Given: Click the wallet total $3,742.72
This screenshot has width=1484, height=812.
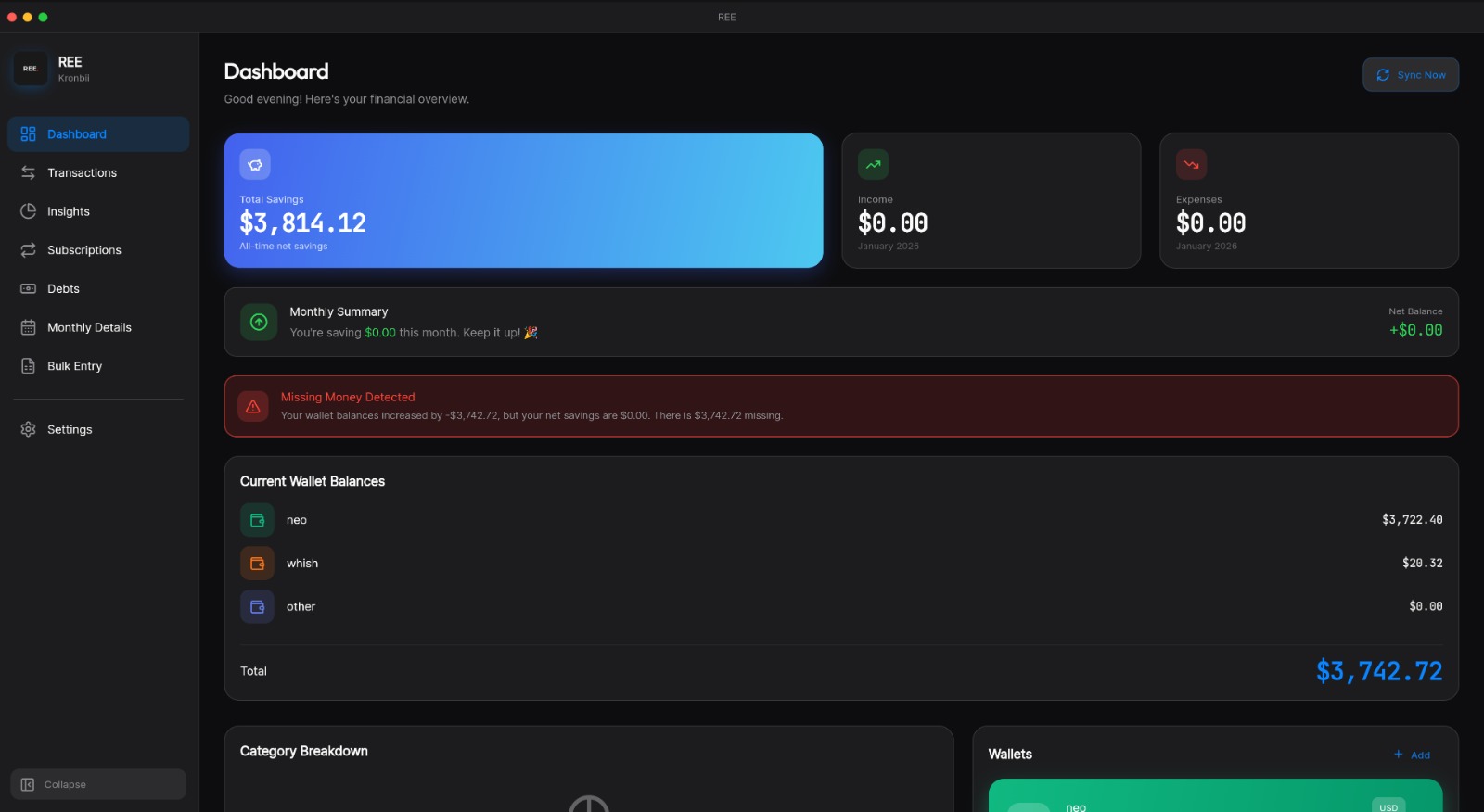Looking at the screenshot, I should click(1379, 671).
